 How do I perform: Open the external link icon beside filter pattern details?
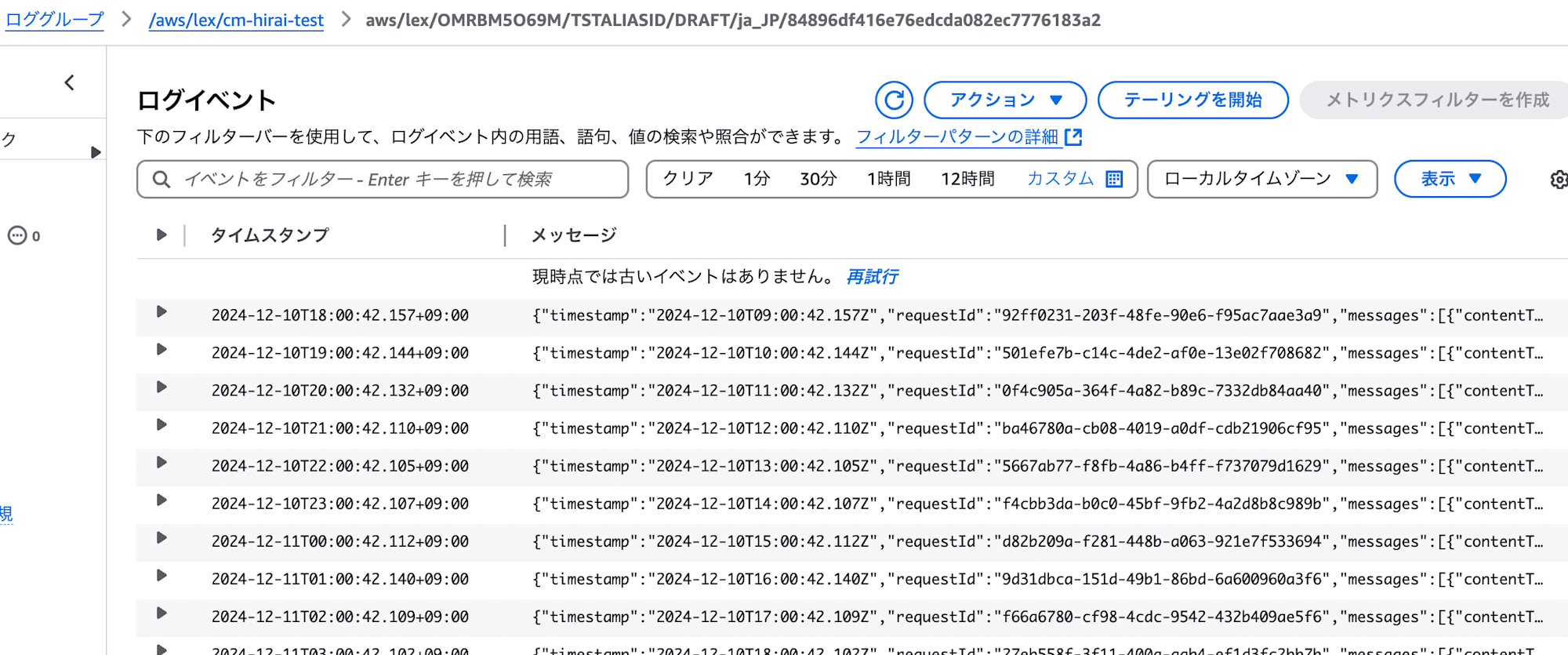click(1073, 137)
